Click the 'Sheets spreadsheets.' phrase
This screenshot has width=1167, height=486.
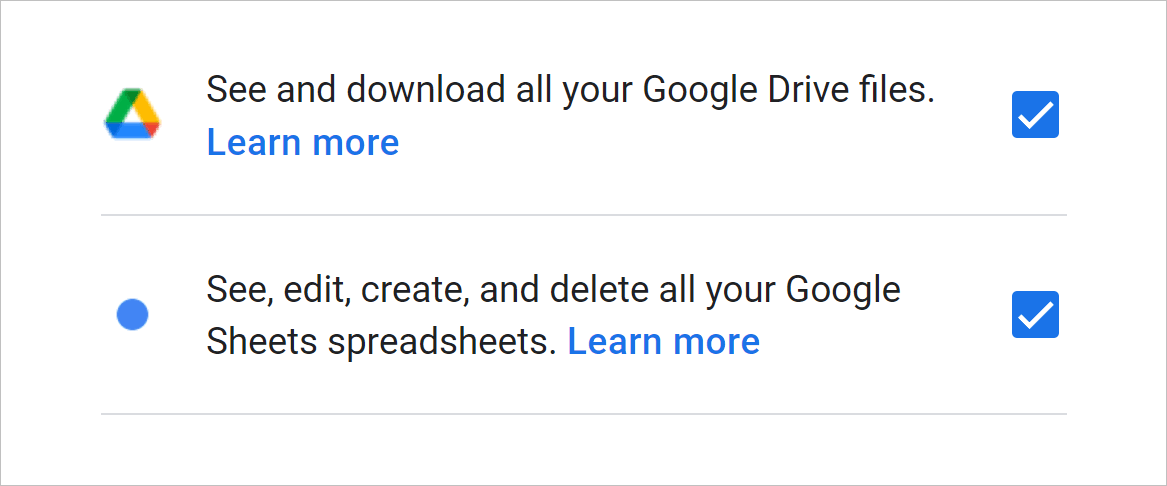pos(381,342)
